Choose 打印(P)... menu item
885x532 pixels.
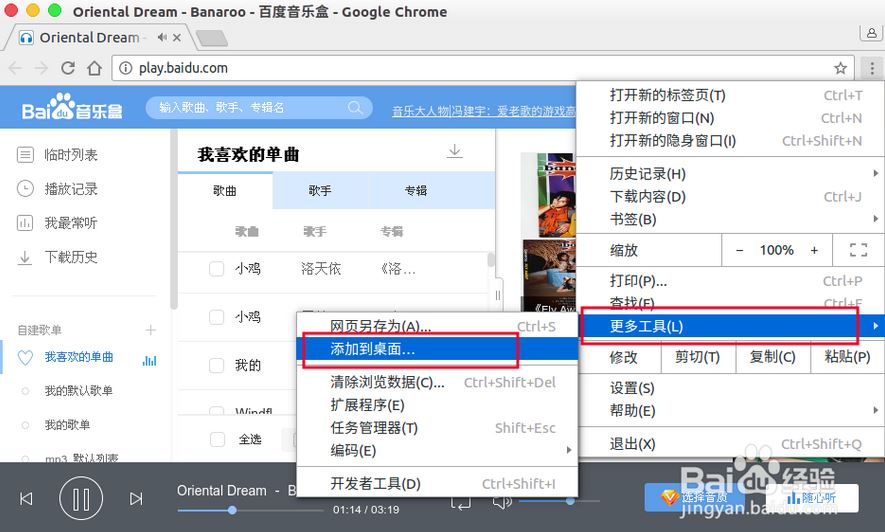(x=729, y=281)
